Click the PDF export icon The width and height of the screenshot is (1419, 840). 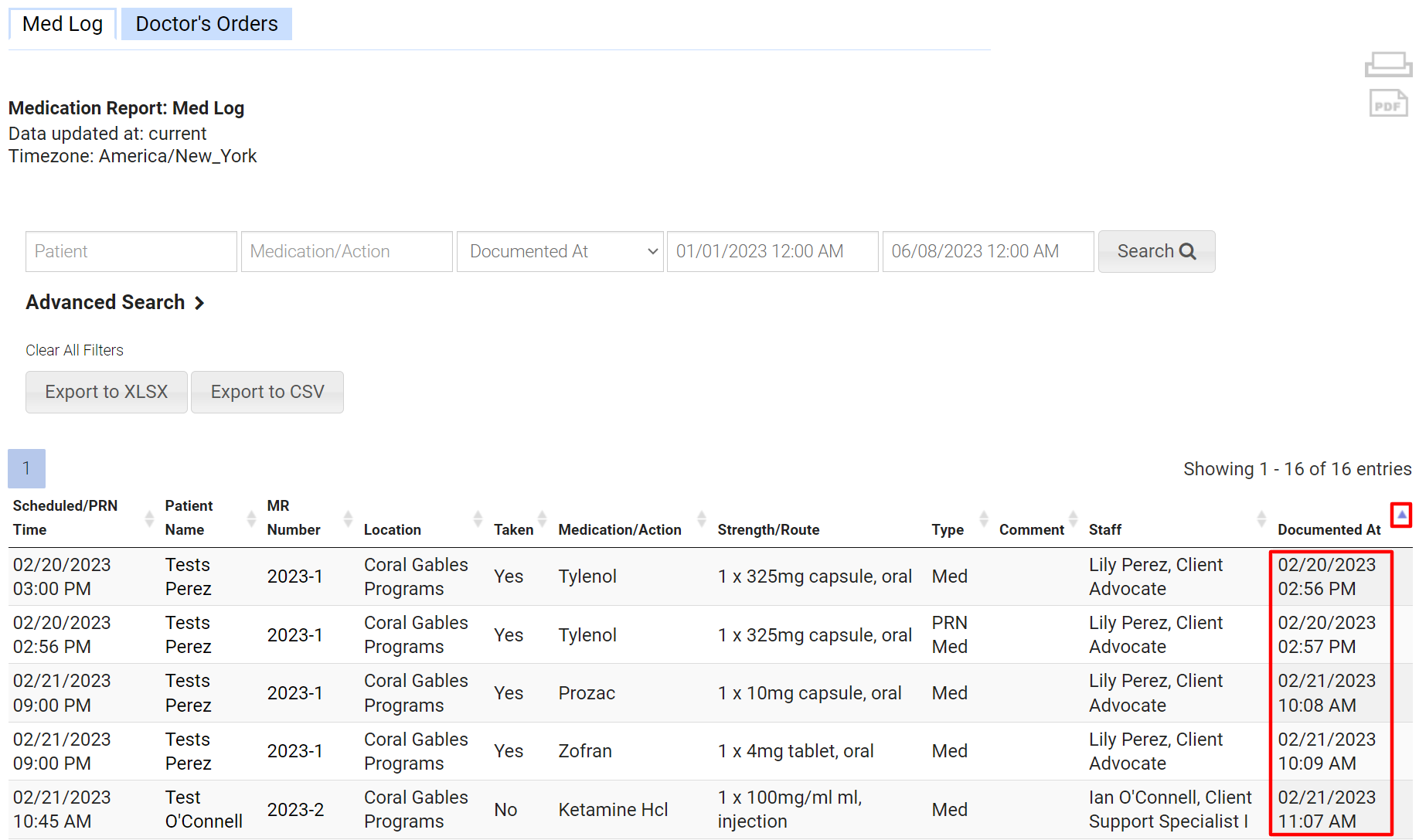pos(1387,104)
